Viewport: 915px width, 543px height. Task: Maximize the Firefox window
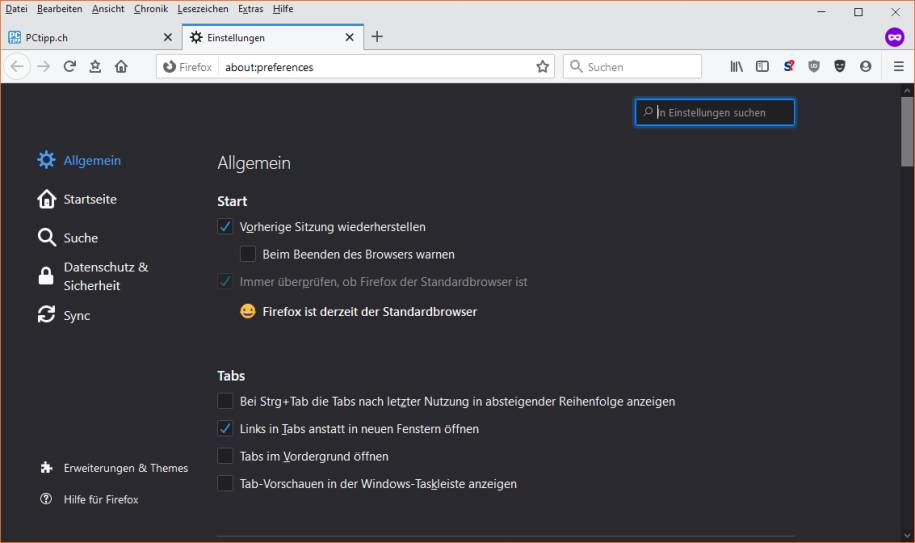point(858,12)
